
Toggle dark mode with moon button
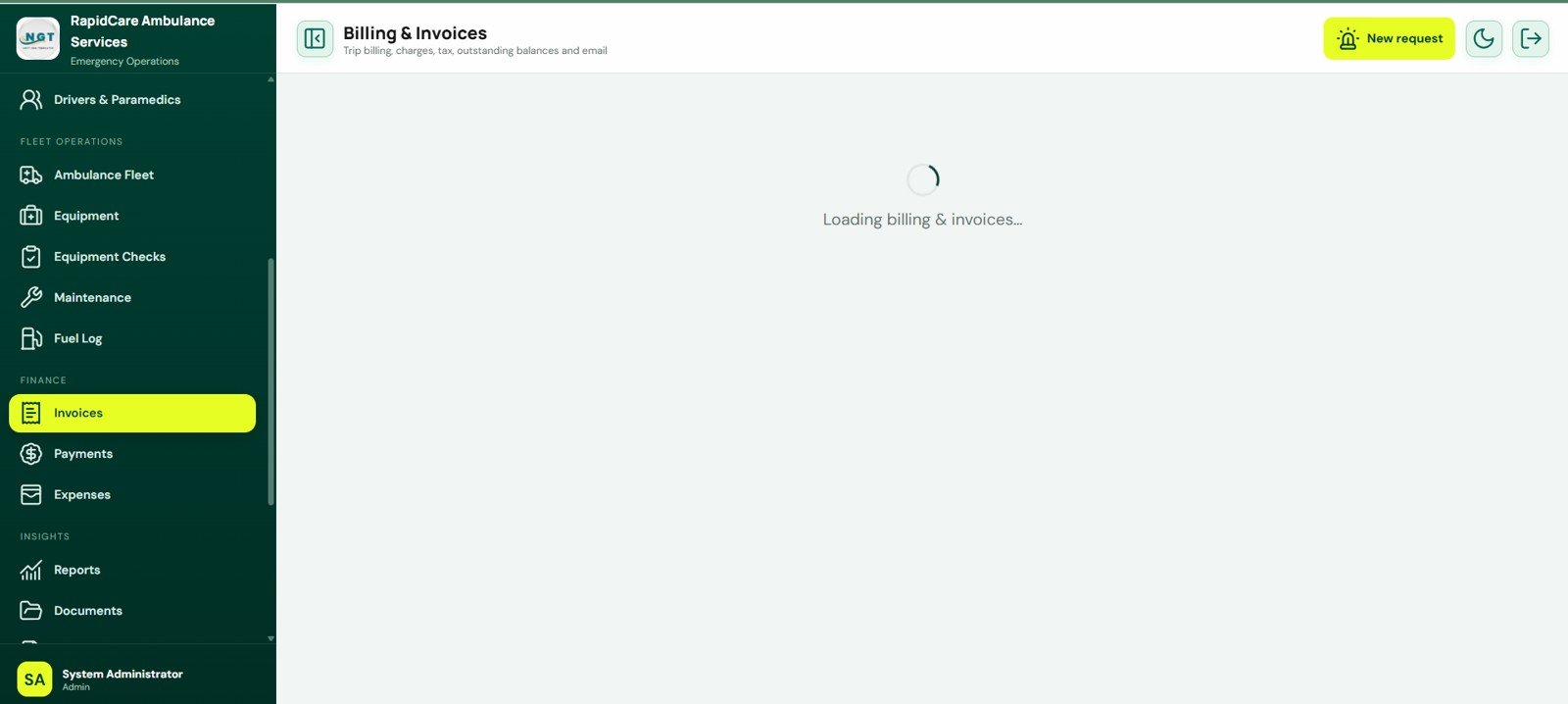pyautogui.click(x=1484, y=38)
